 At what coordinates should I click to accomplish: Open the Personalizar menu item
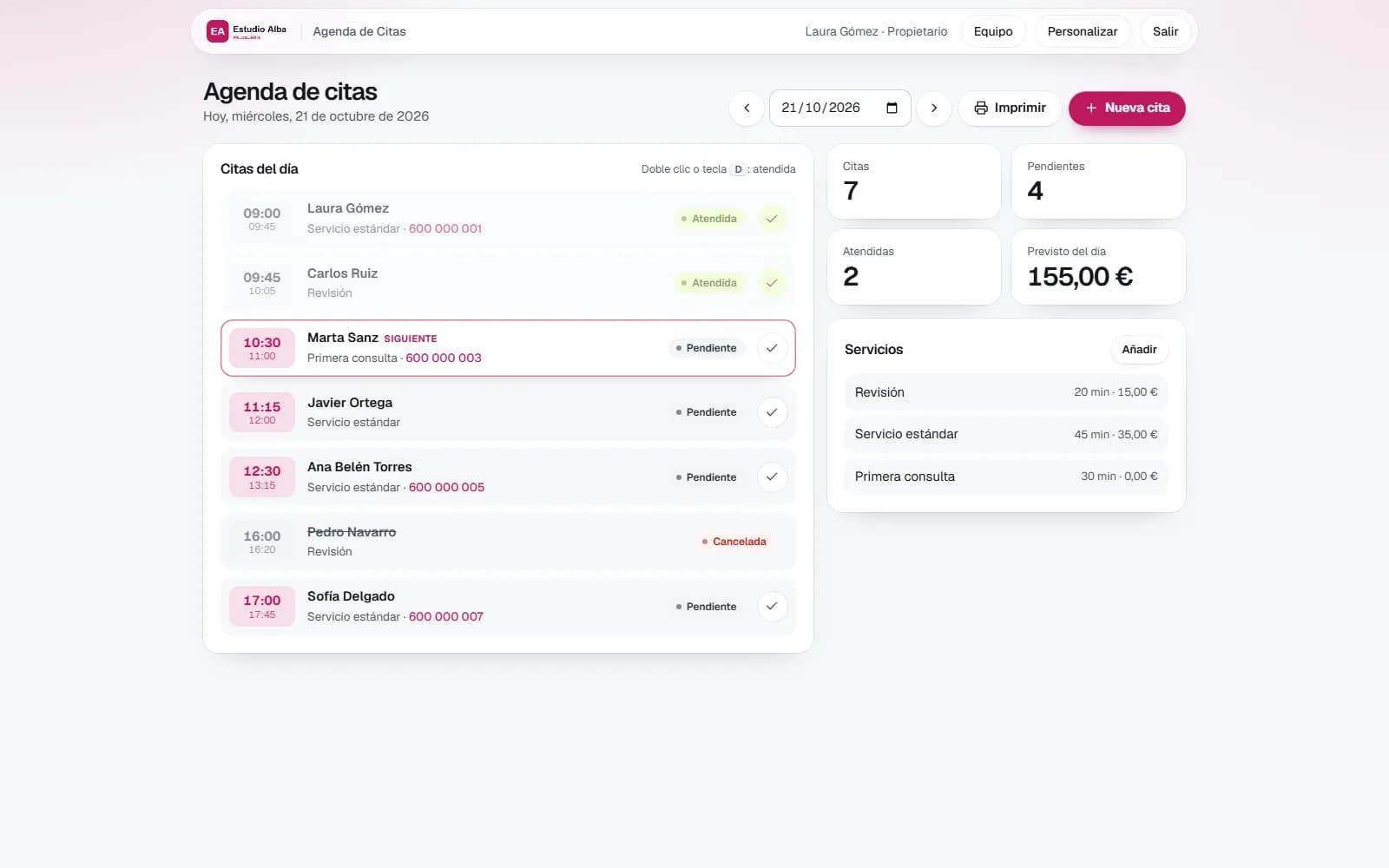tap(1083, 31)
